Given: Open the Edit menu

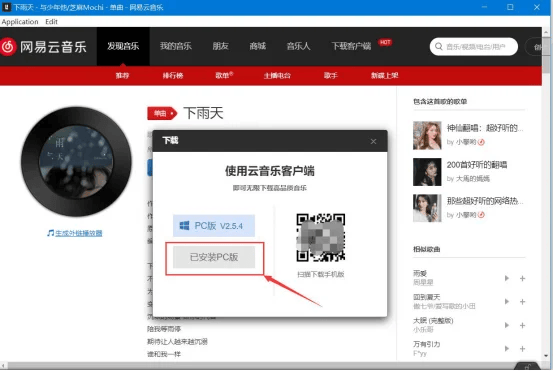Looking at the screenshot, I should pyautogui.click(x=51, y=22).
